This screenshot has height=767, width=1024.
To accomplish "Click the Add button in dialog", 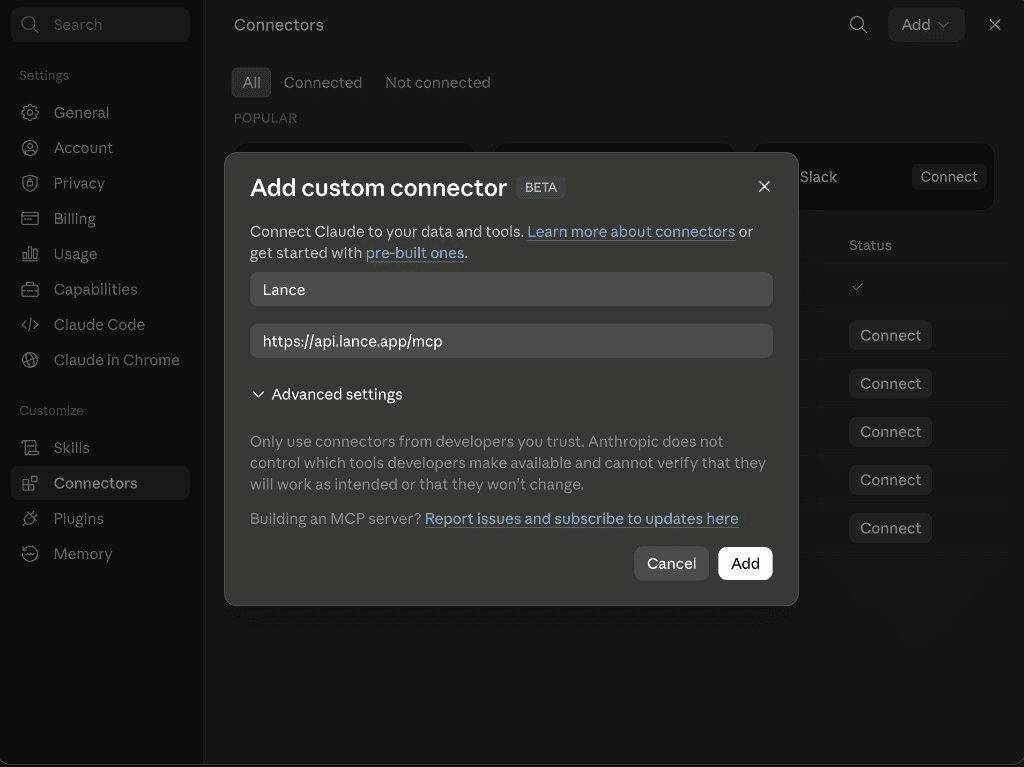I will point(745,563).
